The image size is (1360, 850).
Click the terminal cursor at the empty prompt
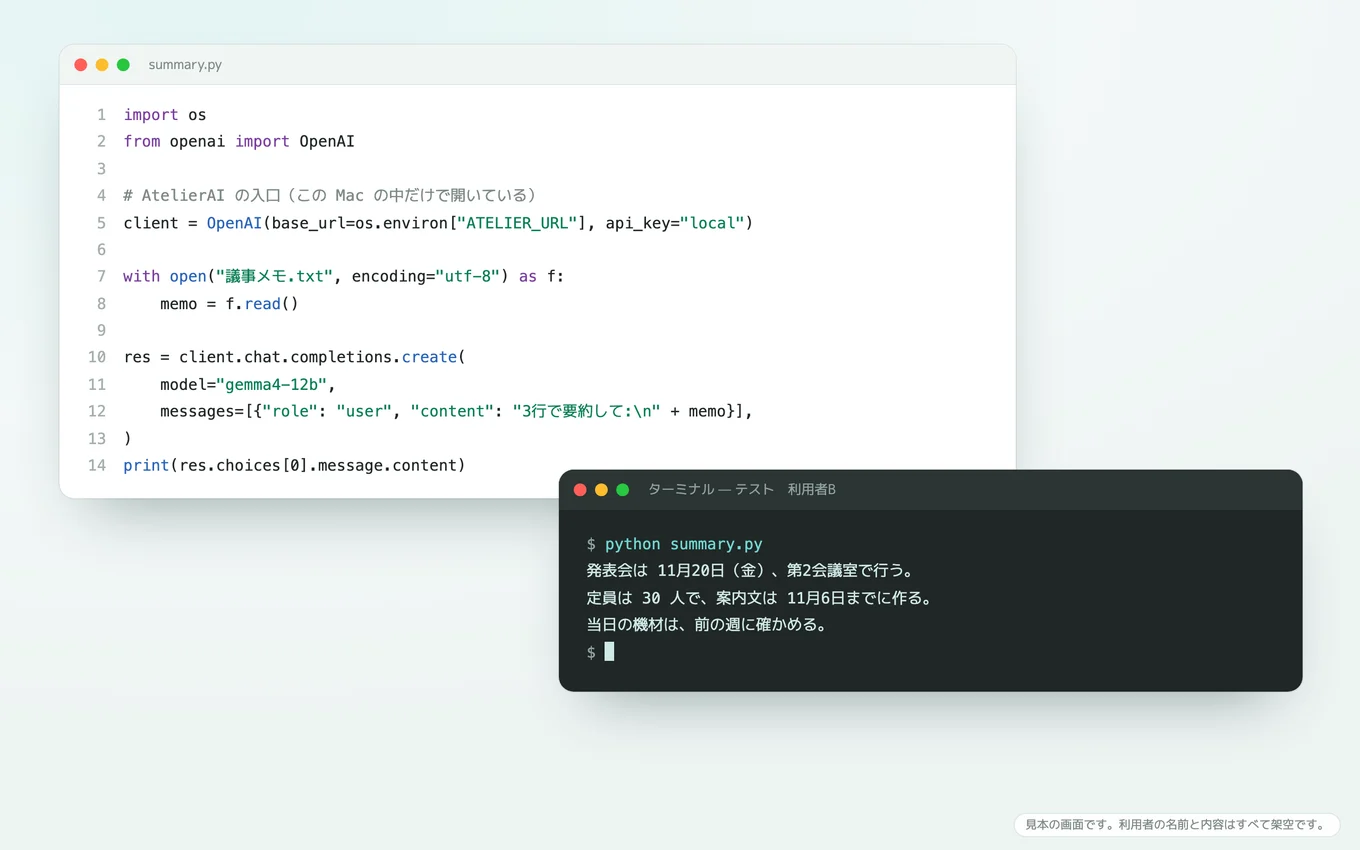coord(609,652)
